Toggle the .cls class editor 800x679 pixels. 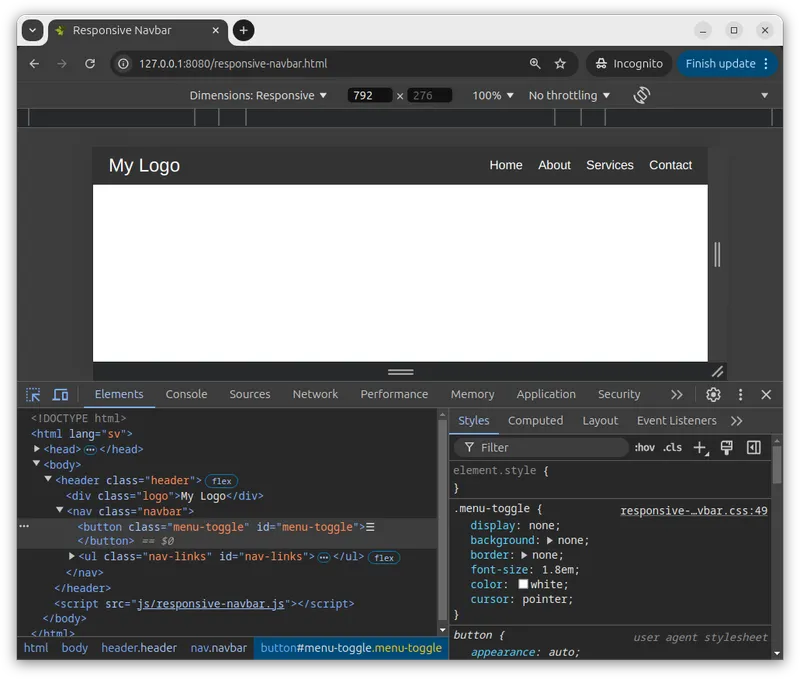tap(673, 448)
